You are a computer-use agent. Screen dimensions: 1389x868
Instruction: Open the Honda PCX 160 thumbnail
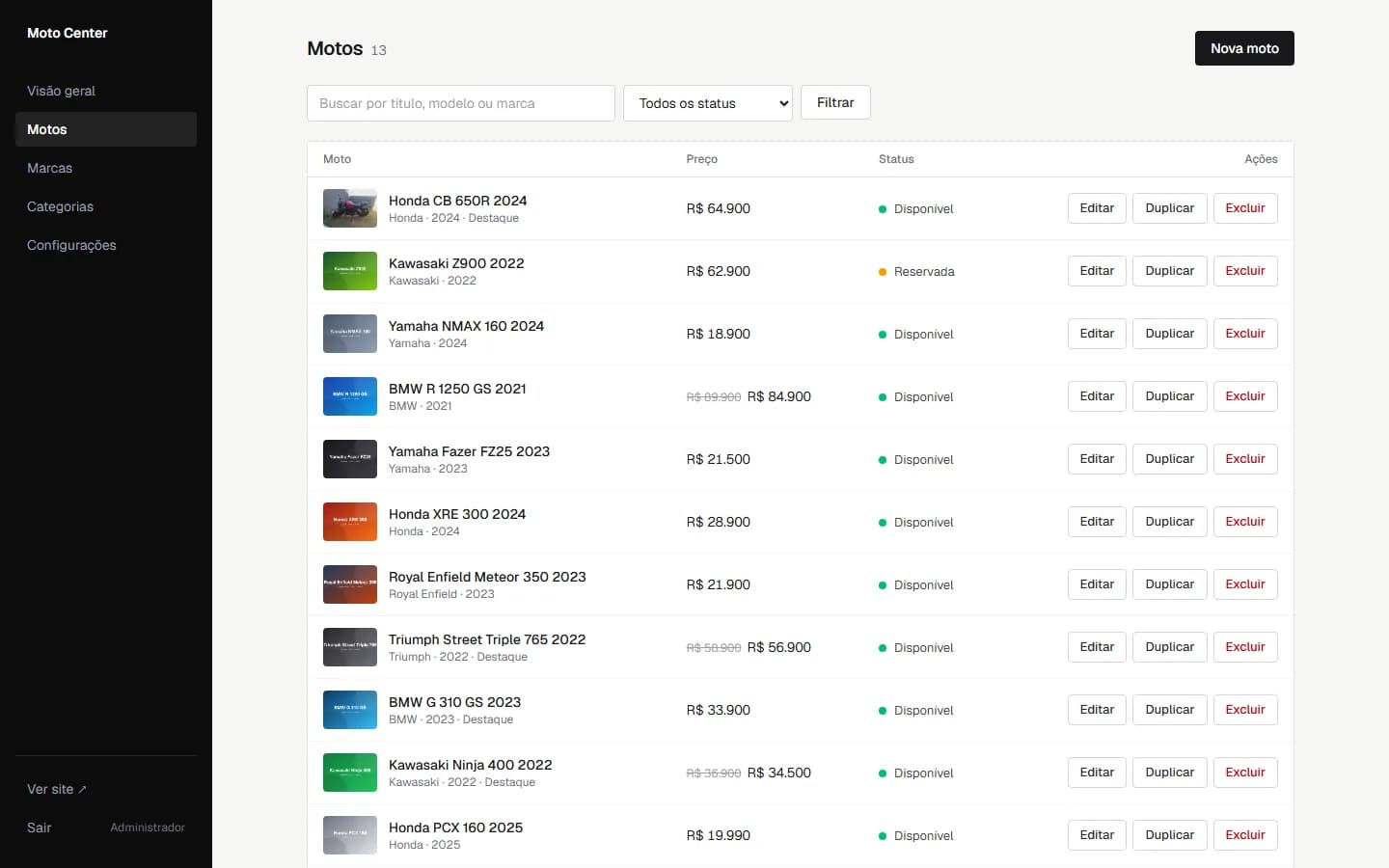[350, 835]
